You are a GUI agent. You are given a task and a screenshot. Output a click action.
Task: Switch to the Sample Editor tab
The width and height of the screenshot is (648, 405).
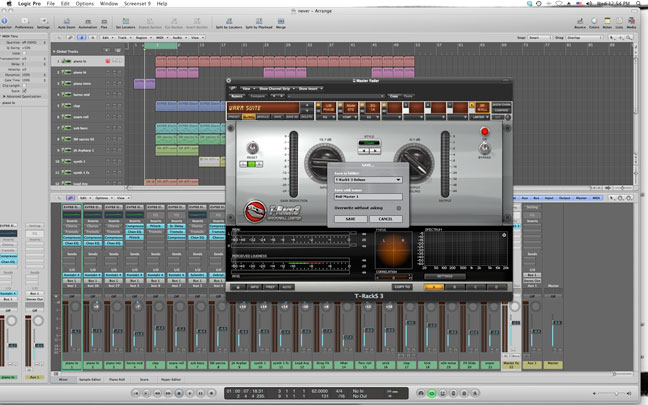pos(90,379)
